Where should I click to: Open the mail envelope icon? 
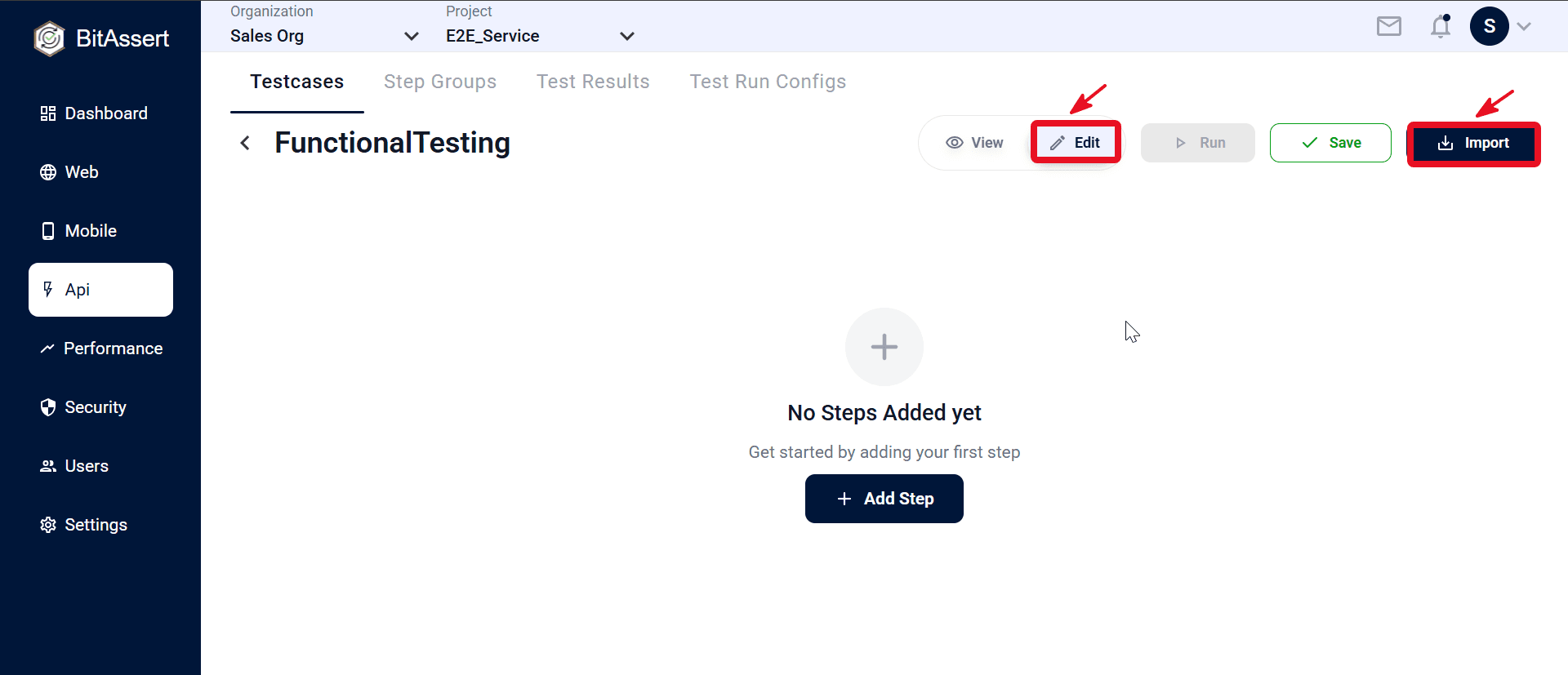click(1388, 27)
